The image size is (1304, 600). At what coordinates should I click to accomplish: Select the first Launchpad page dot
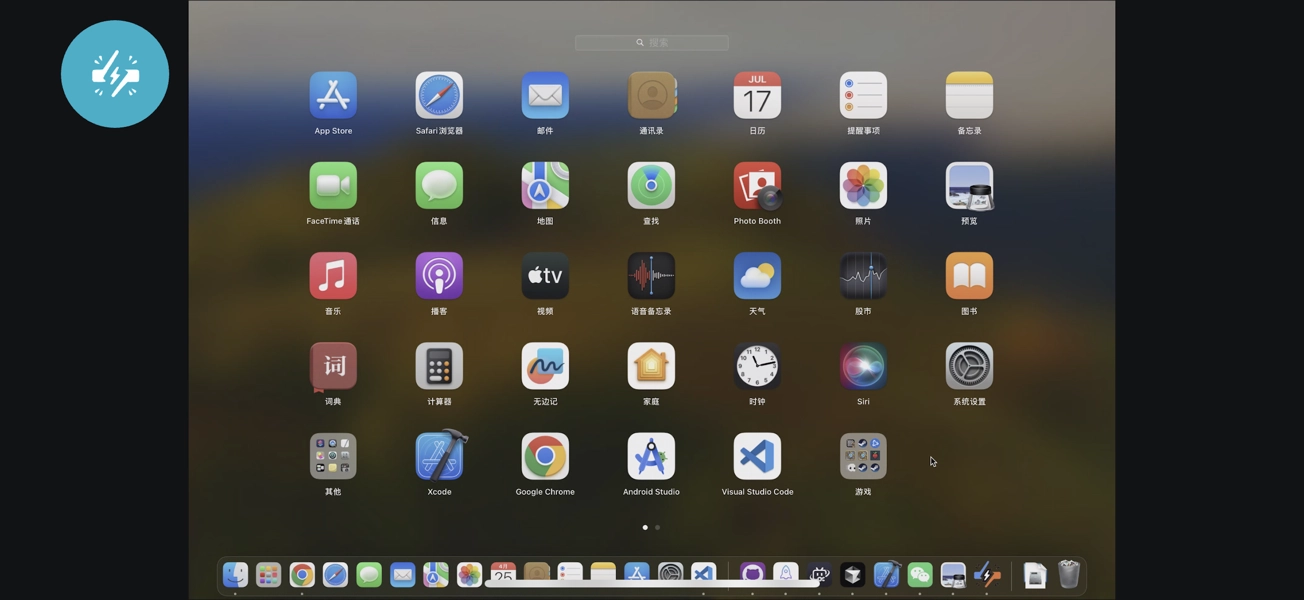(x=645, y=527)
